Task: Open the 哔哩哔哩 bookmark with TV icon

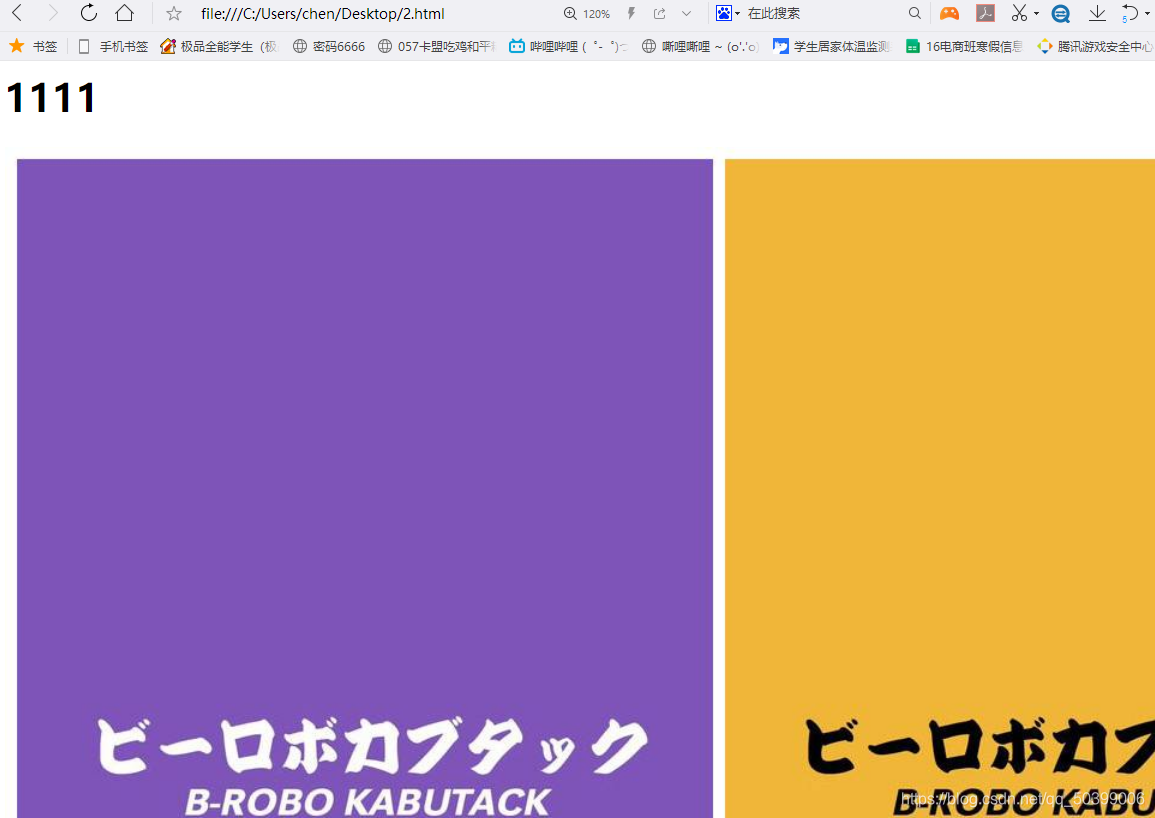Action: [x=568, y=46]
